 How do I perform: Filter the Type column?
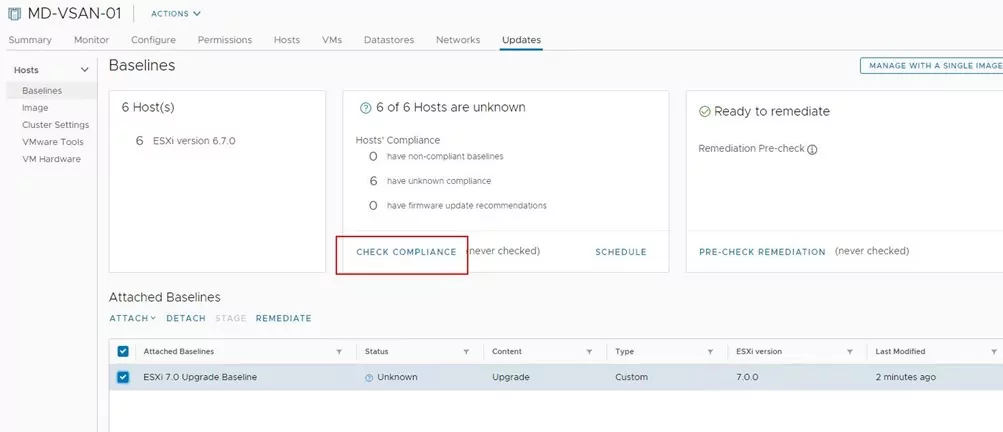click(710, 352)
